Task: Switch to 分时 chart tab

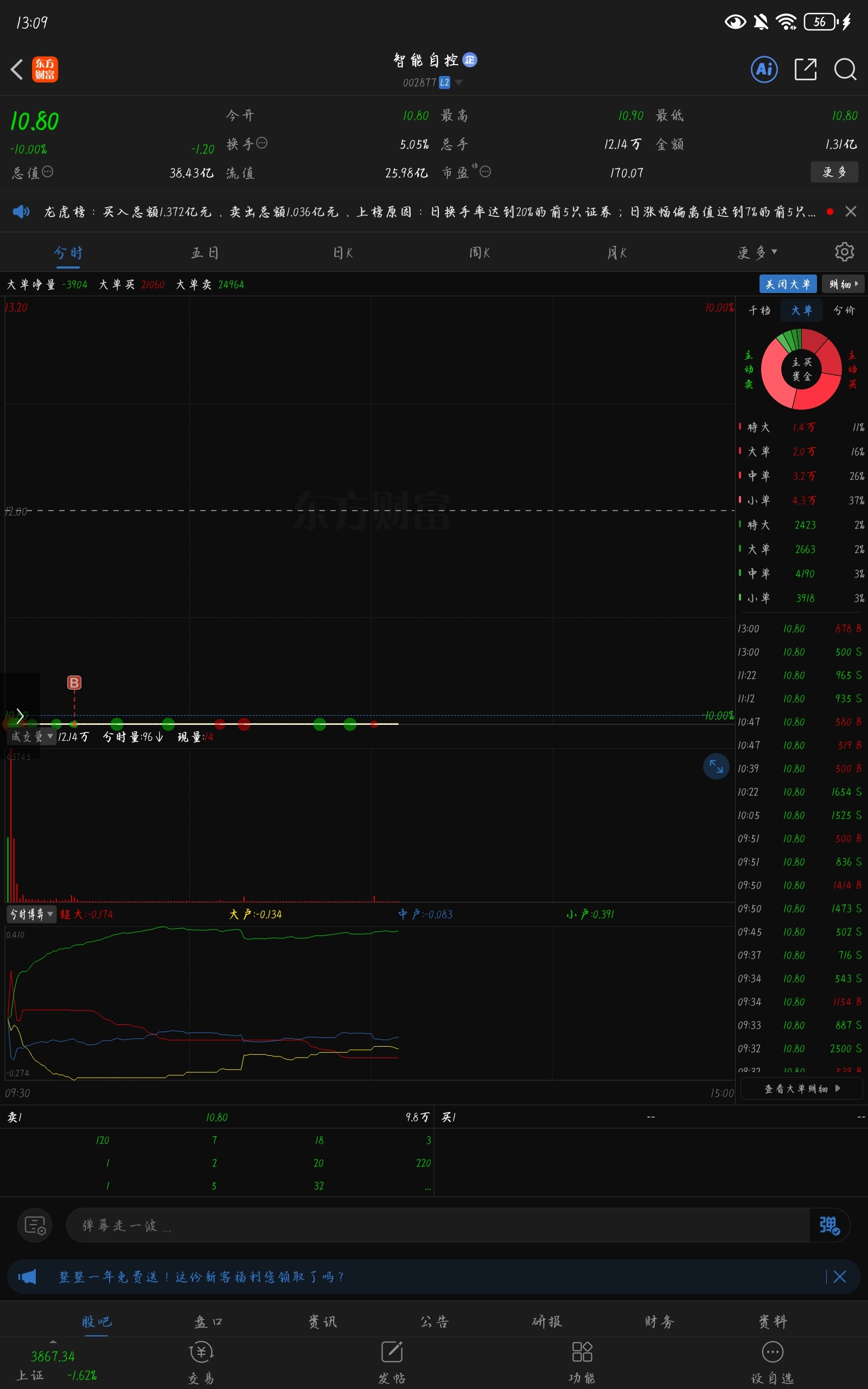Action: tap(69, 252)
